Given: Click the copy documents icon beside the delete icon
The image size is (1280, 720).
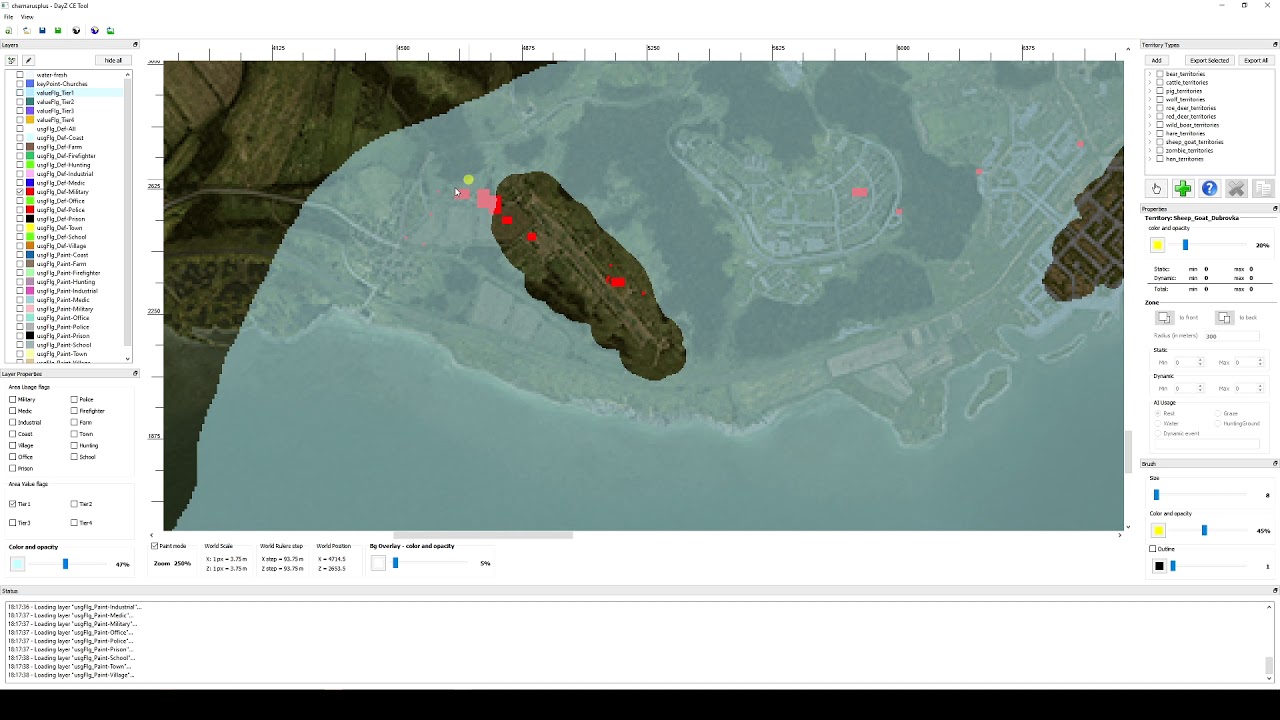Looking at the screenshot, I should pyautogui.click(x=1262, y=189).
